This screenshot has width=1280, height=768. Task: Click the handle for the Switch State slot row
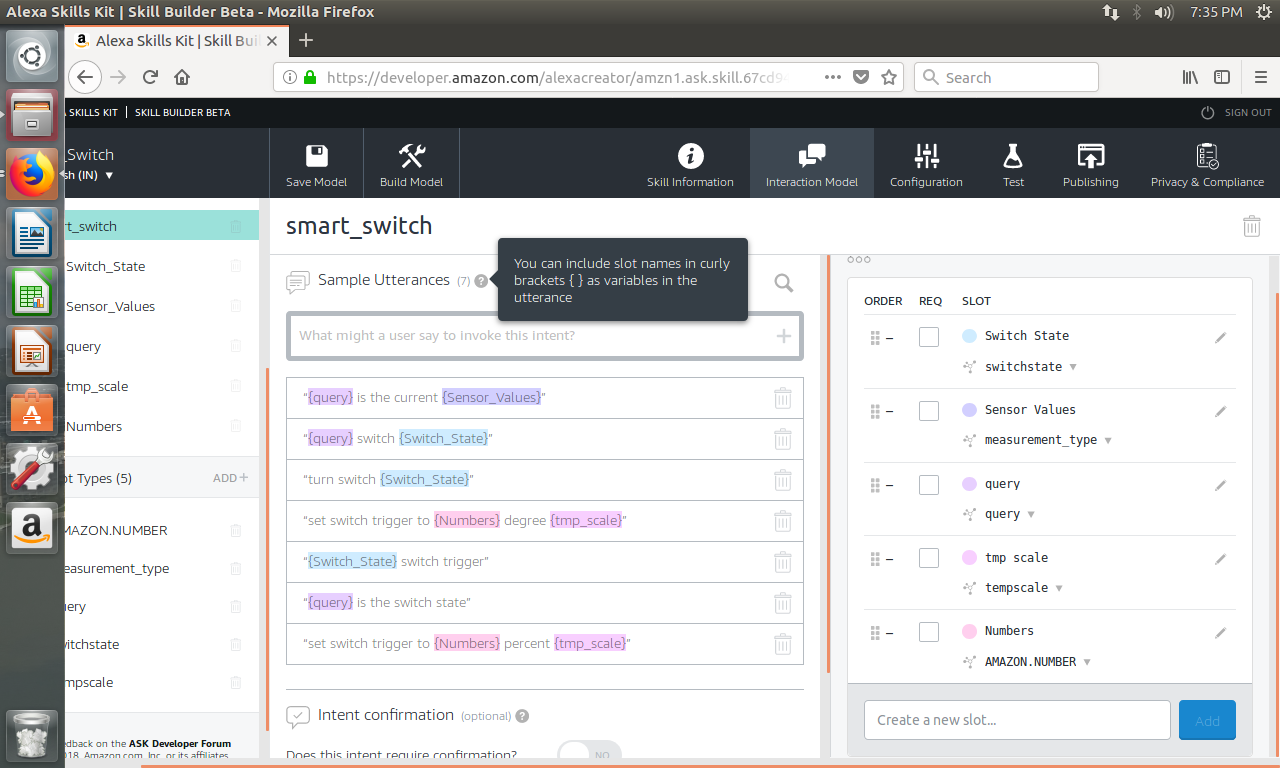(875, 338)
